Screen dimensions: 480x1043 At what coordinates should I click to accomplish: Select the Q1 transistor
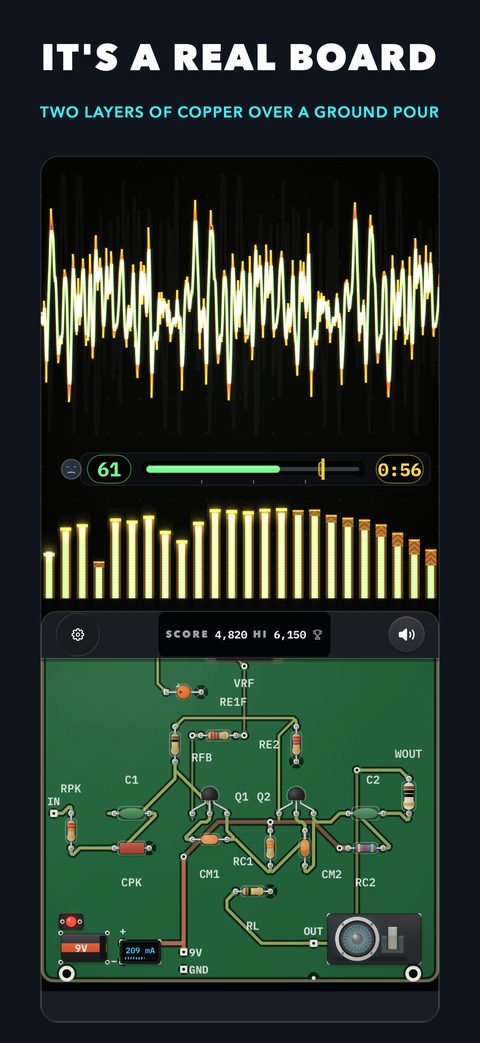pos(210,796)
